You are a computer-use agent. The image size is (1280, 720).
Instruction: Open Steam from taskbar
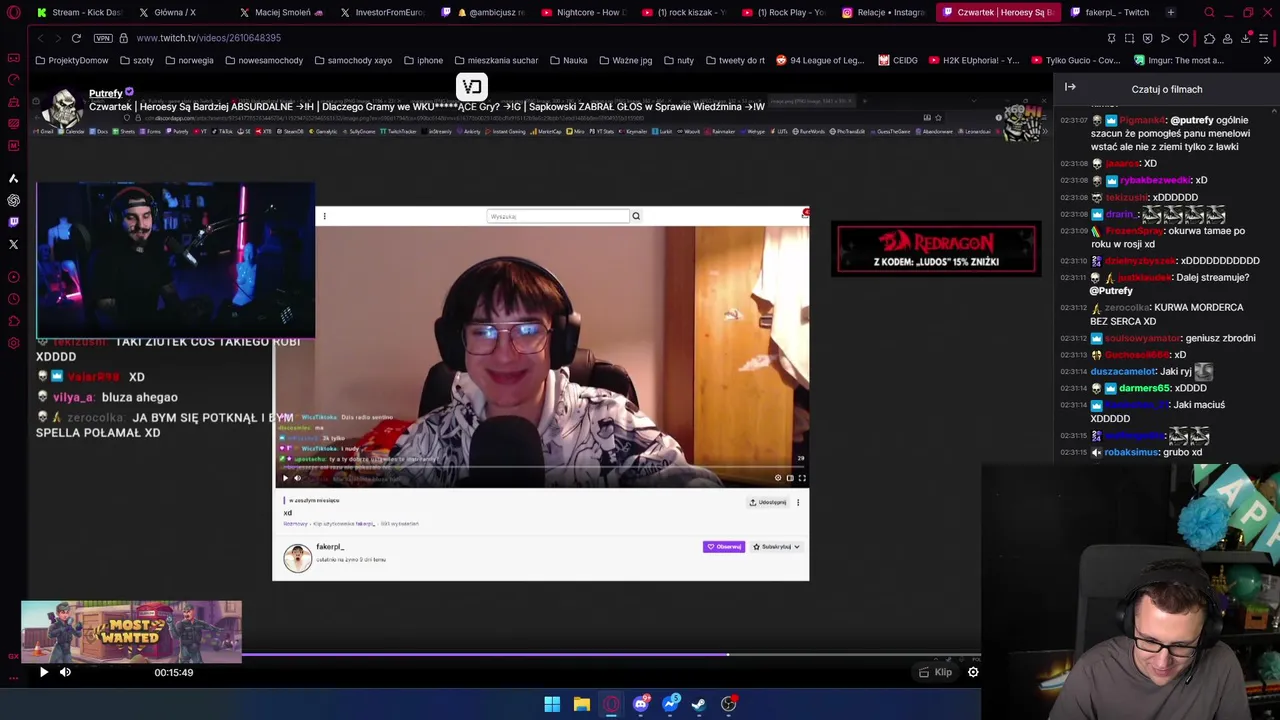699,704
